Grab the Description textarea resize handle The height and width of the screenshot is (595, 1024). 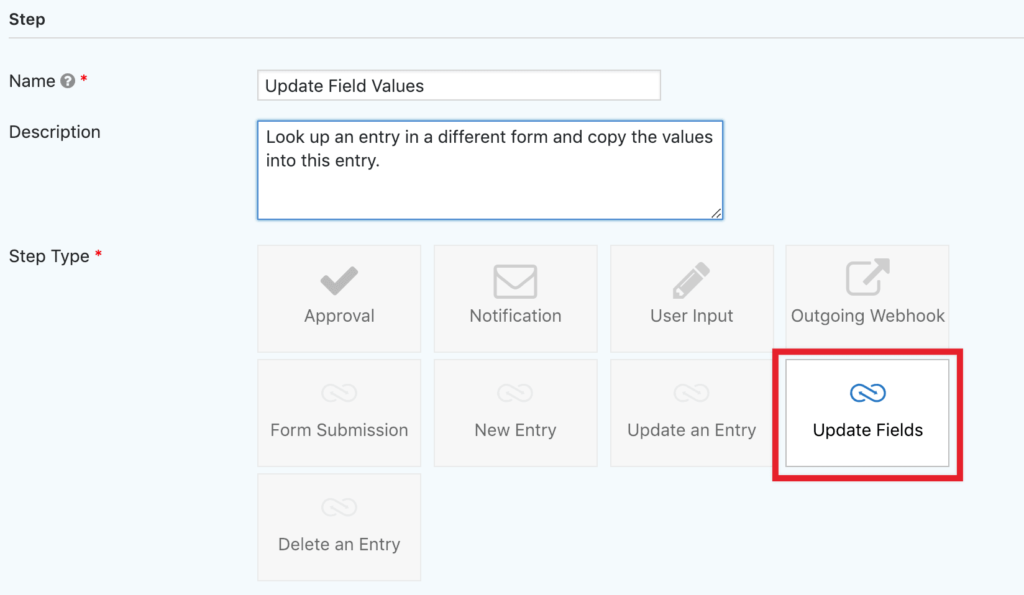pyautogui.click(x=717, y=213)
